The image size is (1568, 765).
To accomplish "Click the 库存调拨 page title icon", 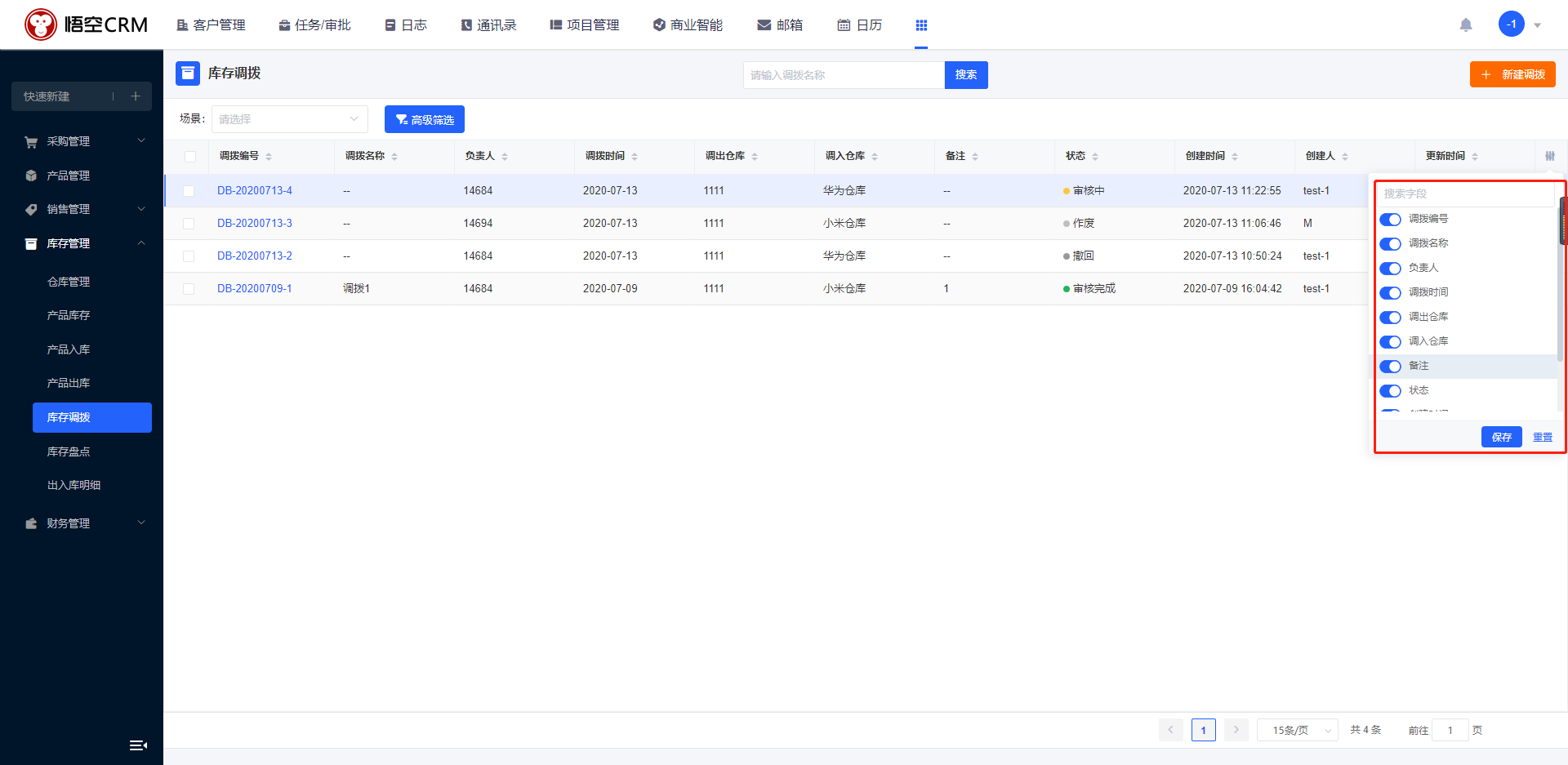I will 188,73.
